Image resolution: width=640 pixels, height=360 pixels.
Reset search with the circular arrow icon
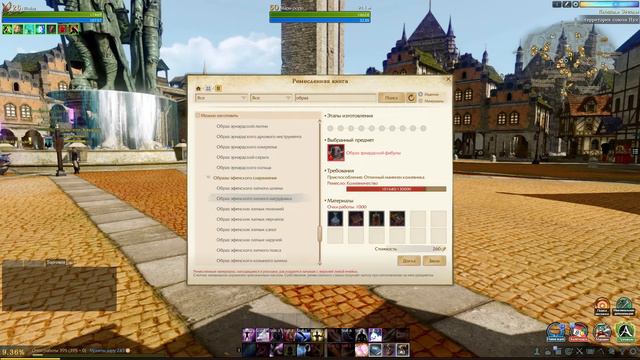(411, 98)
